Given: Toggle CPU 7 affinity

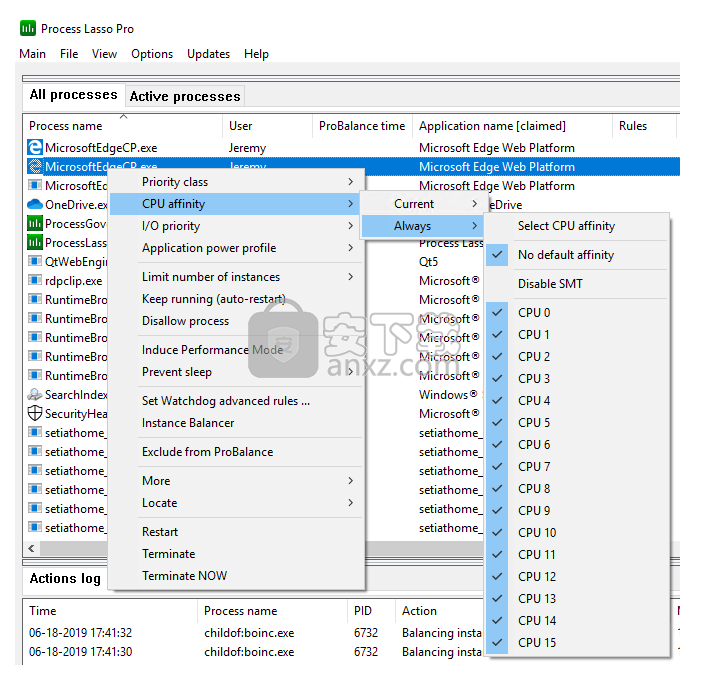Looking at the screenshot, I should pyautogui.click(x=577, y=466).
